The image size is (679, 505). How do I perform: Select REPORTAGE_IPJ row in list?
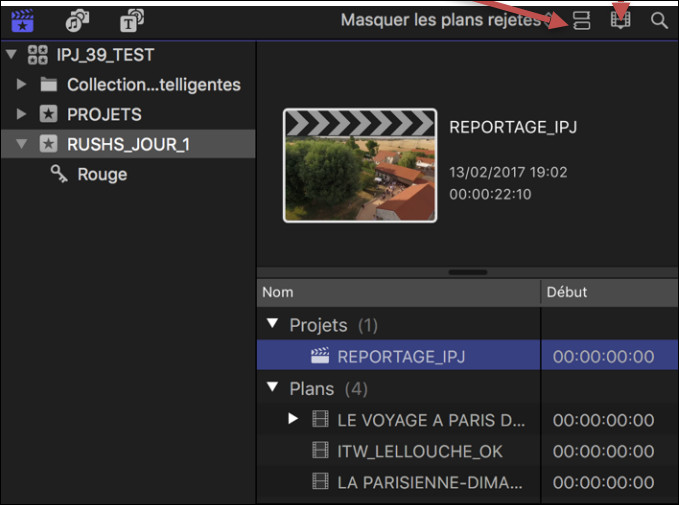click(467, 356)
